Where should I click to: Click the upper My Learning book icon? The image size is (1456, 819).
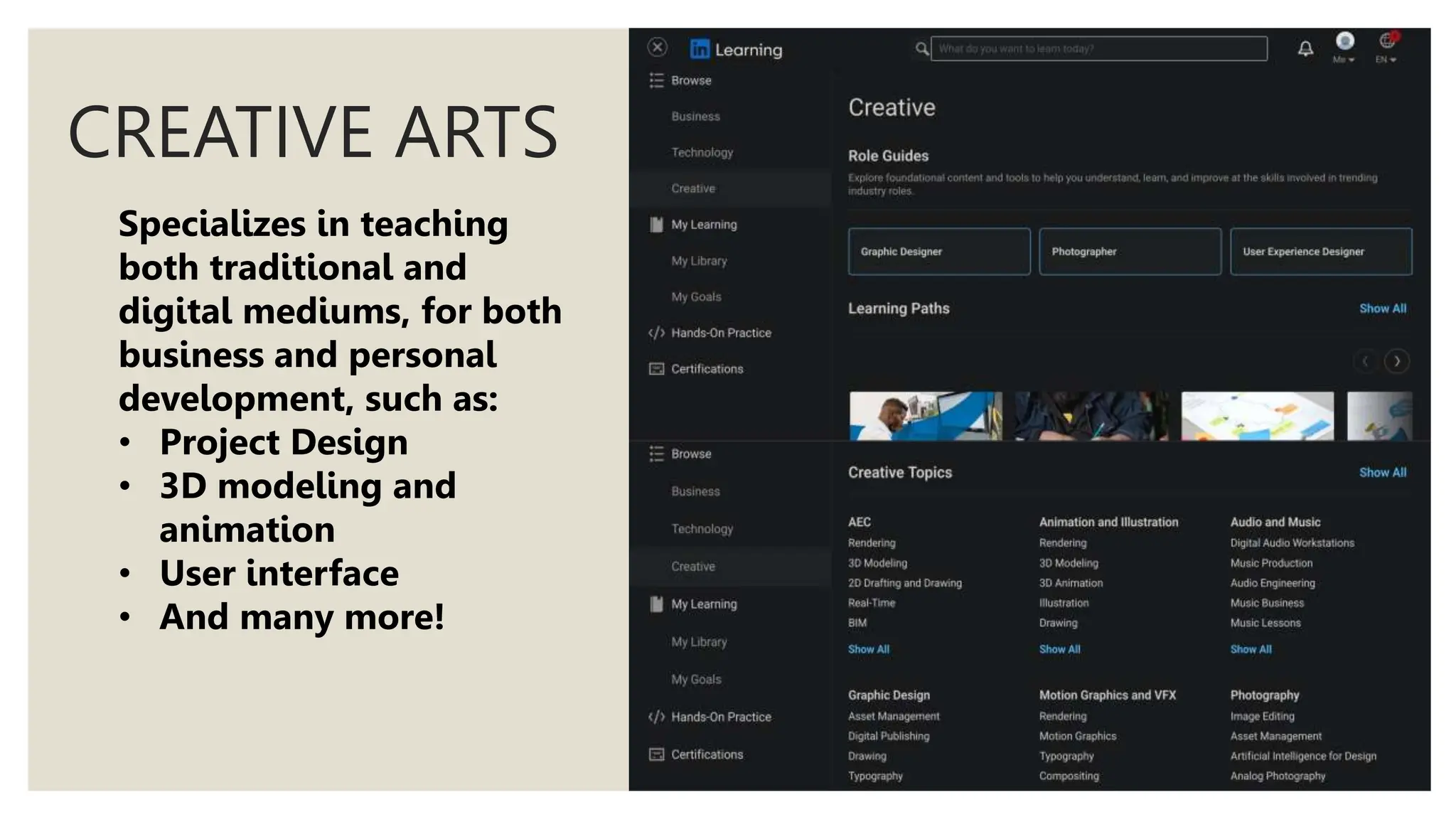point(656,225)
